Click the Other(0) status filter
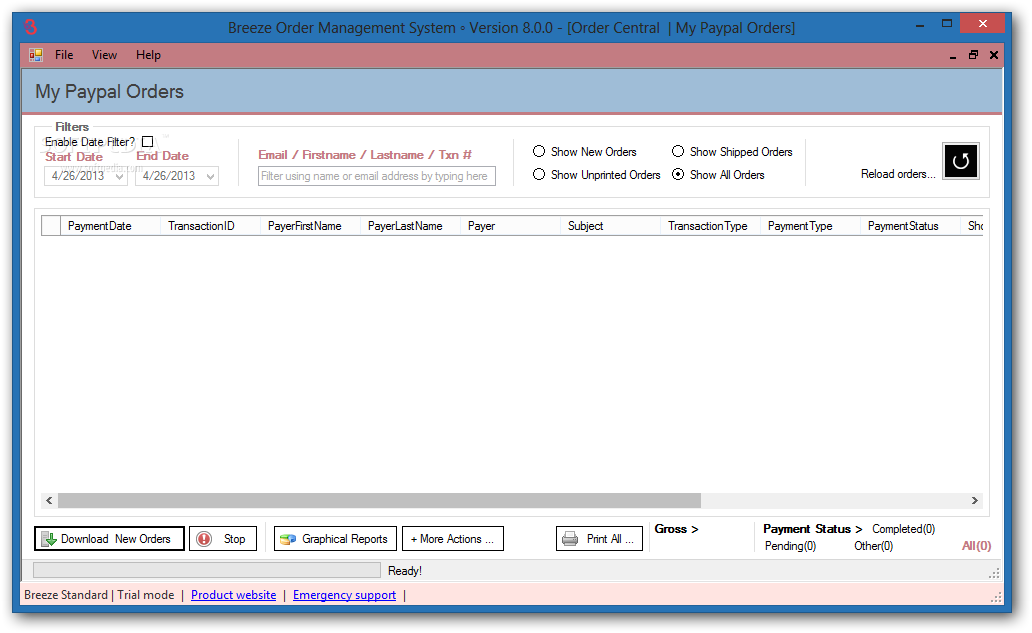This screenshot has width=1032, height=633. click(873, 546)
